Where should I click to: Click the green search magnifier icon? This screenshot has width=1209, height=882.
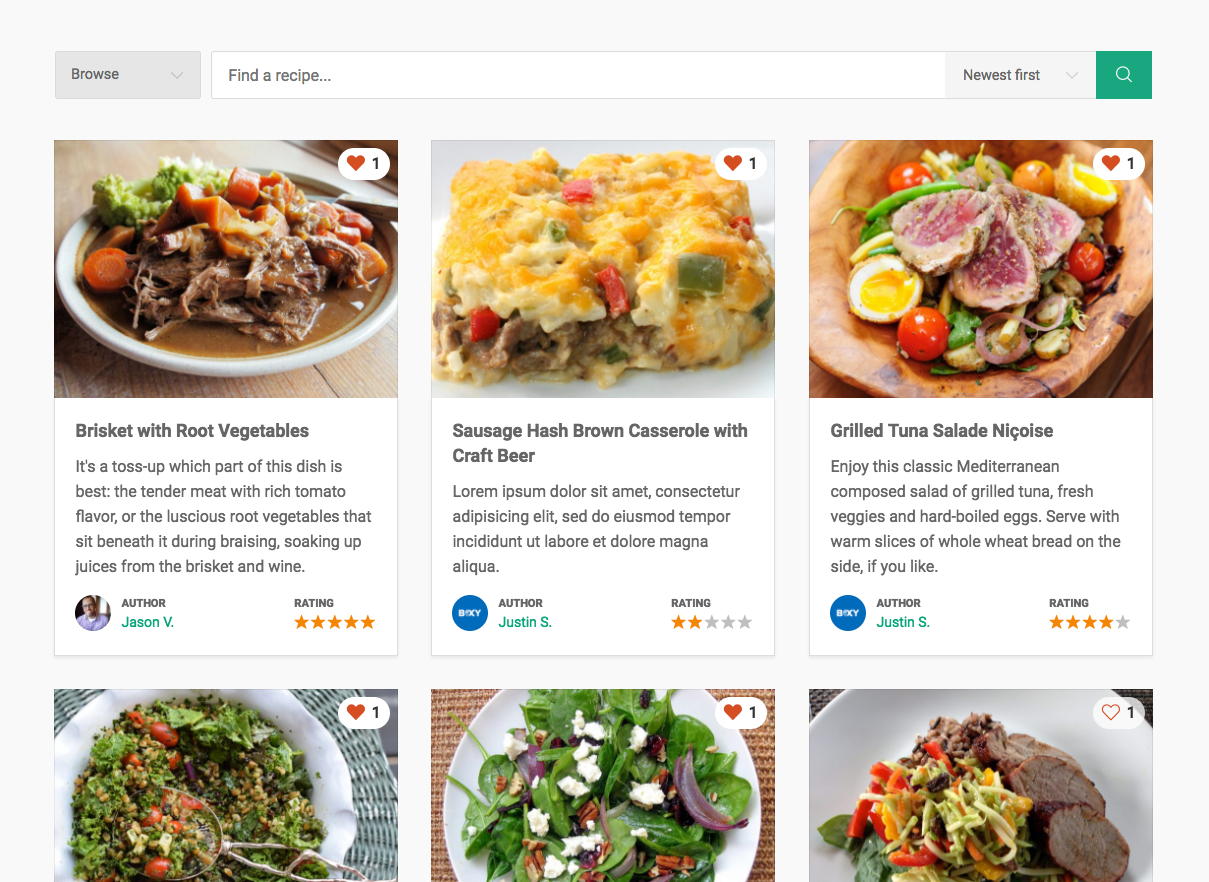(1123, 74)
